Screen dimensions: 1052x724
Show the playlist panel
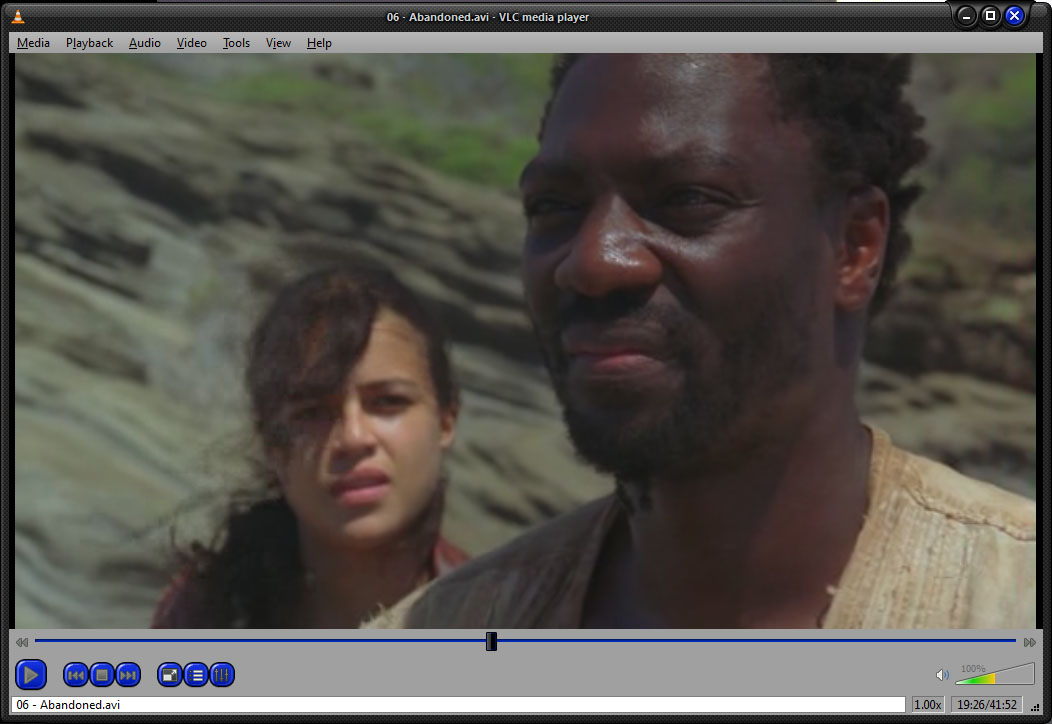tap(196, 674)
